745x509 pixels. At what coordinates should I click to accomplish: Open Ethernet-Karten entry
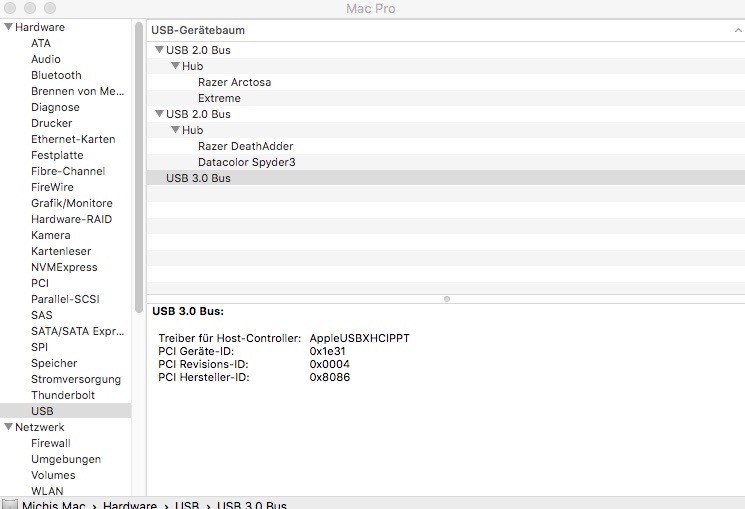click(x=73, y=139)
